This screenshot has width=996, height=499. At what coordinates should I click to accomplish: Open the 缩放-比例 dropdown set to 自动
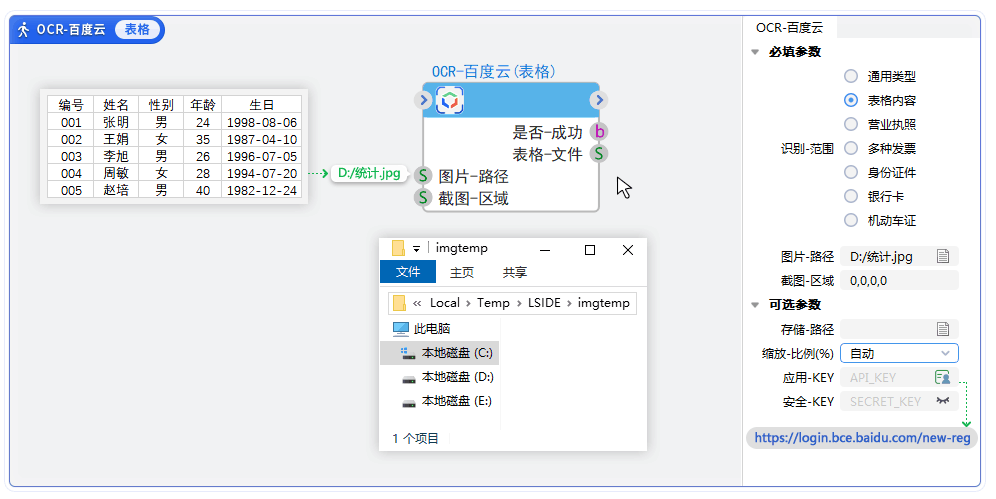[x=899, y=353]
